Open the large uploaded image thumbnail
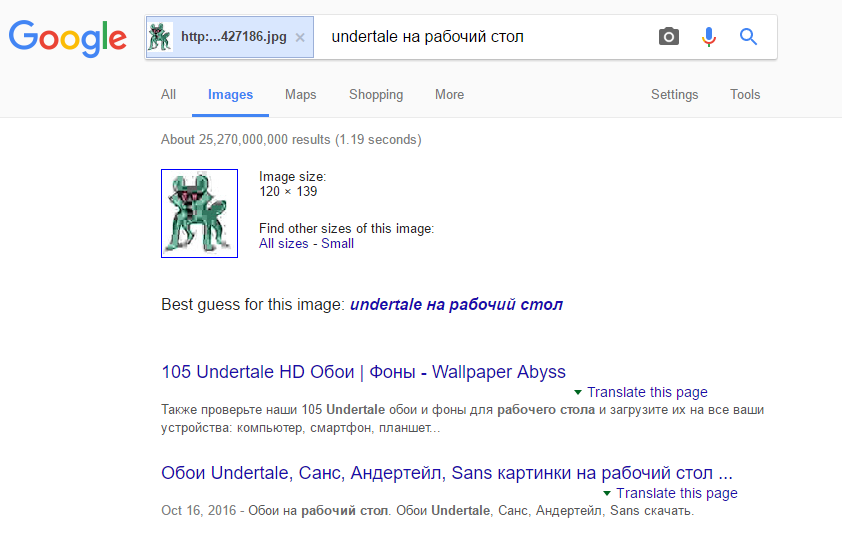The image size is (842, 554). [199, 213]
